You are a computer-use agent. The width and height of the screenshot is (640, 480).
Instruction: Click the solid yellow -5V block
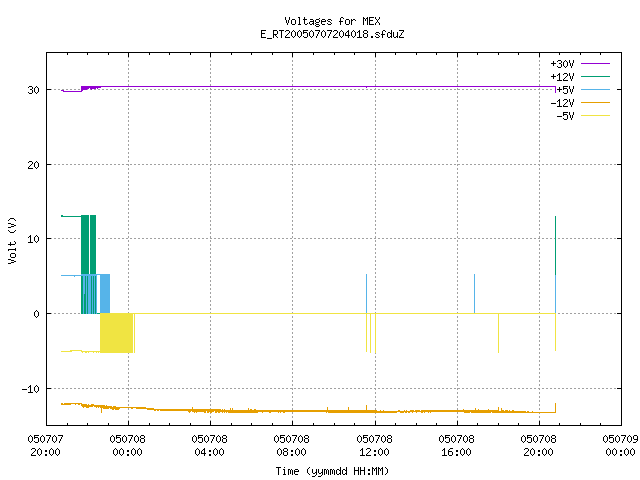click(116, 333)
